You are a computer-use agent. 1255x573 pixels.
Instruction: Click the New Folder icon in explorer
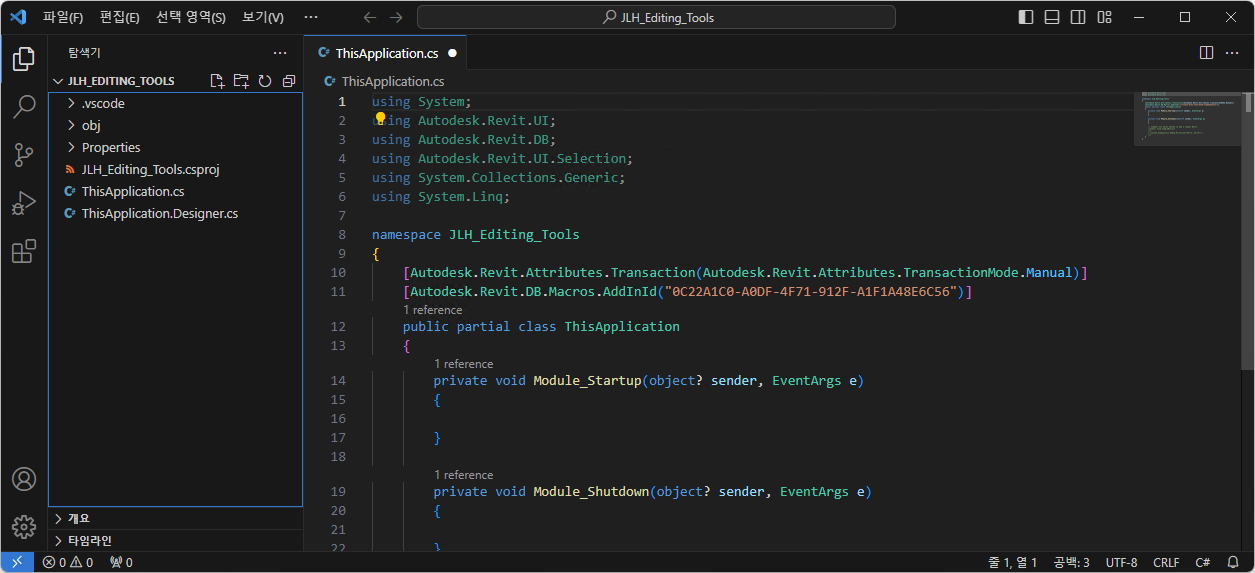(x=241, y=81)
